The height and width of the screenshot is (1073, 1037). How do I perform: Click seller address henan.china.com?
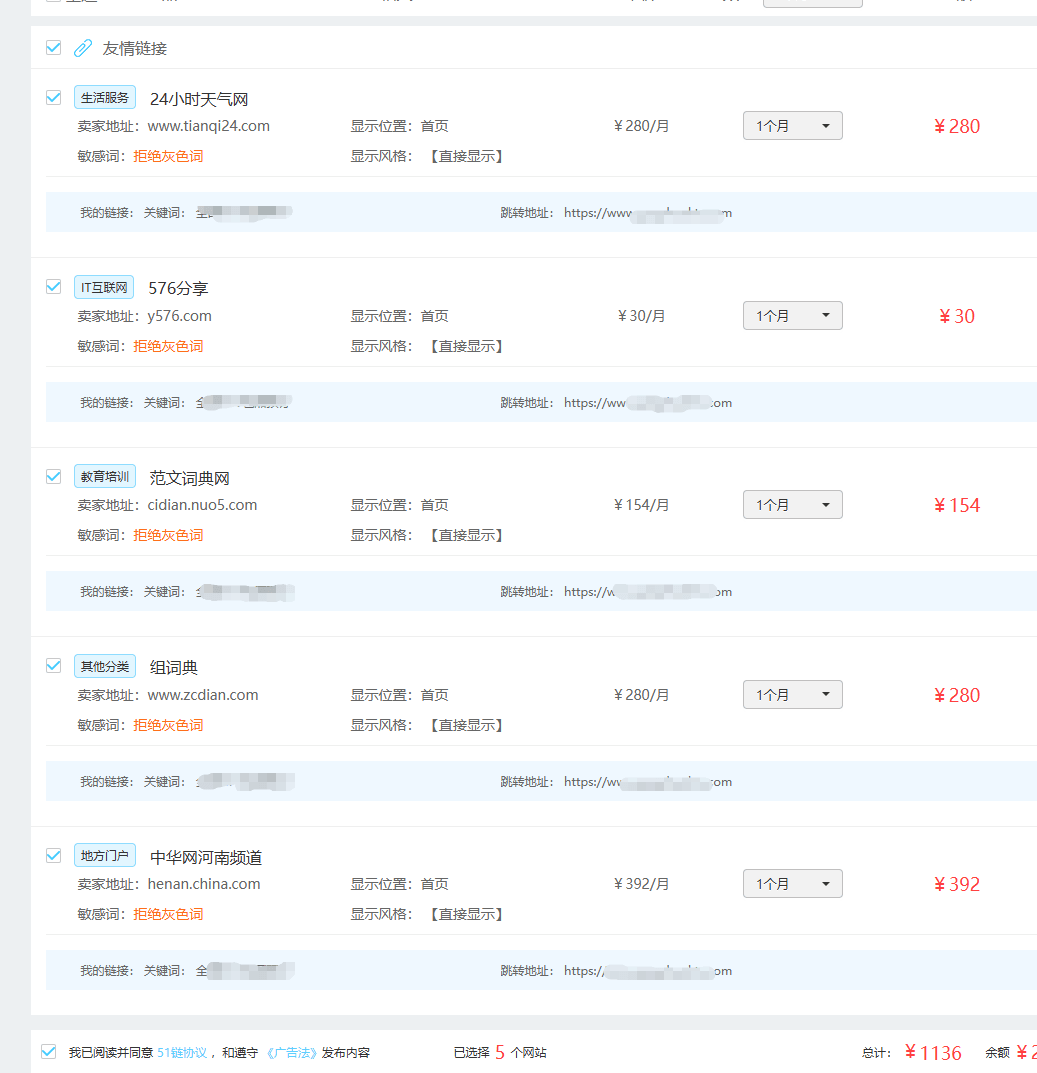pos(204,884)
